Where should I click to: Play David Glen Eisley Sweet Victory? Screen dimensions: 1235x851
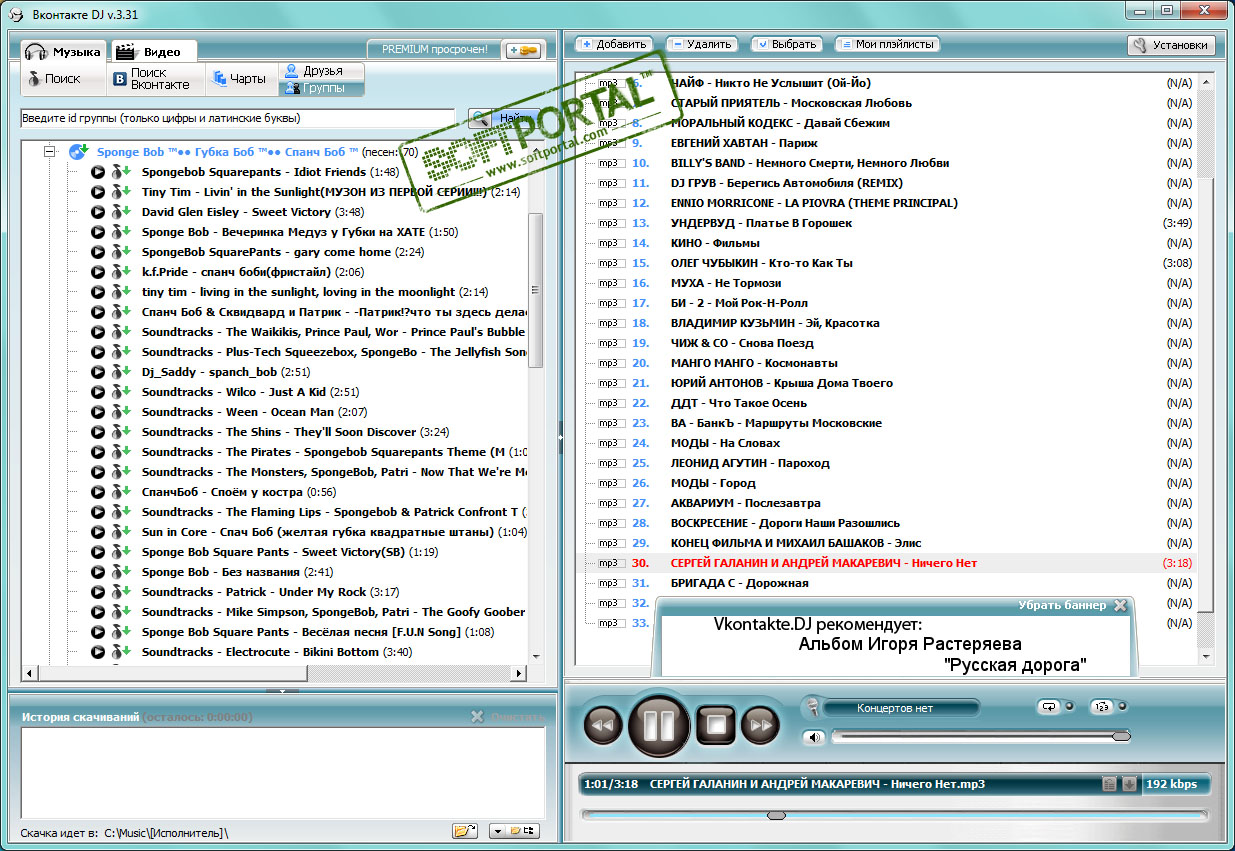(98, 212)
